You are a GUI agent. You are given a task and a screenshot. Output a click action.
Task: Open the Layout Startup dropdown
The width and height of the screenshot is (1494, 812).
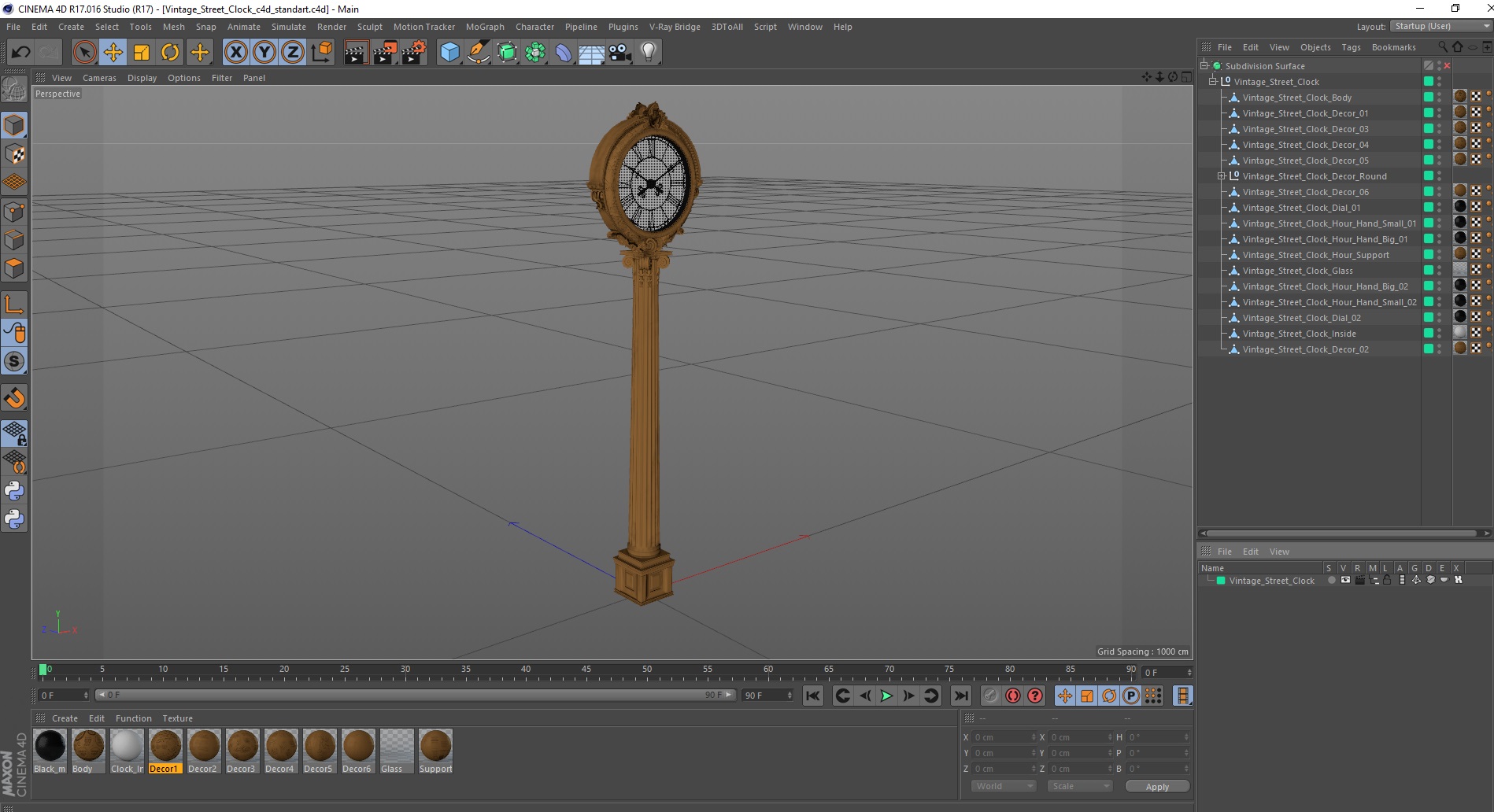[x=1440, y=26]
